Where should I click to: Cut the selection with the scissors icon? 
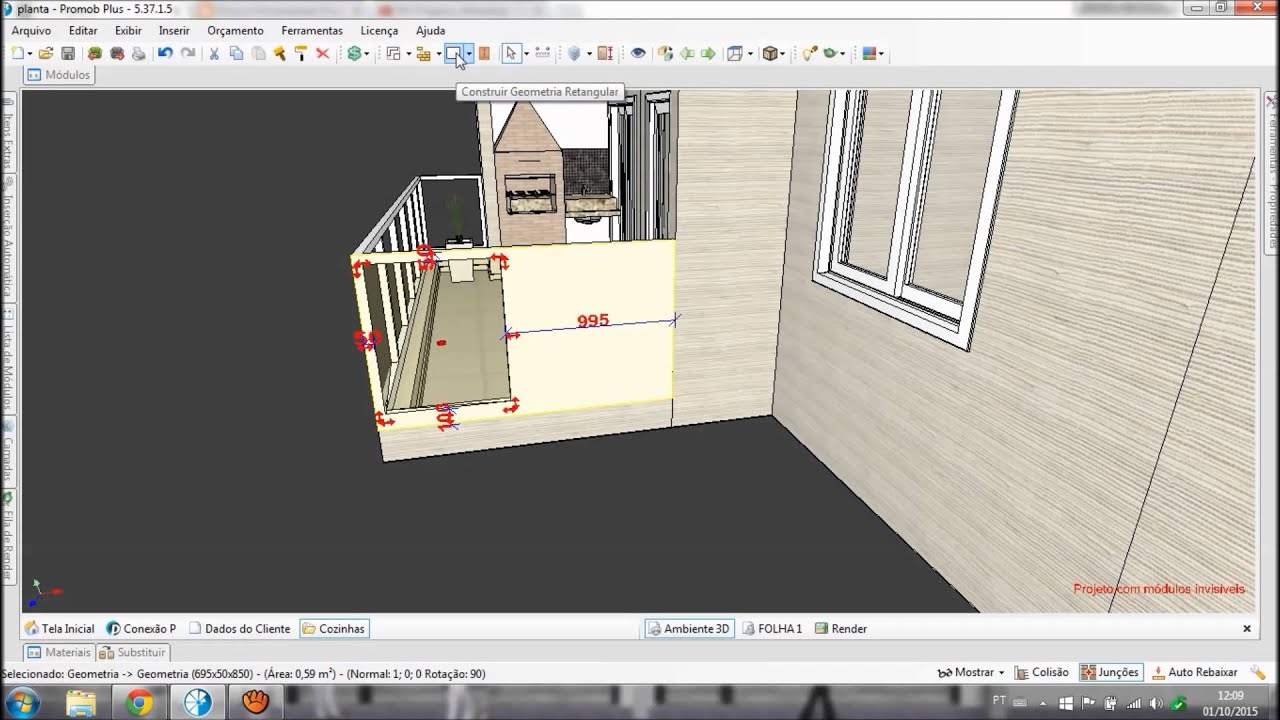coord(214,54)
